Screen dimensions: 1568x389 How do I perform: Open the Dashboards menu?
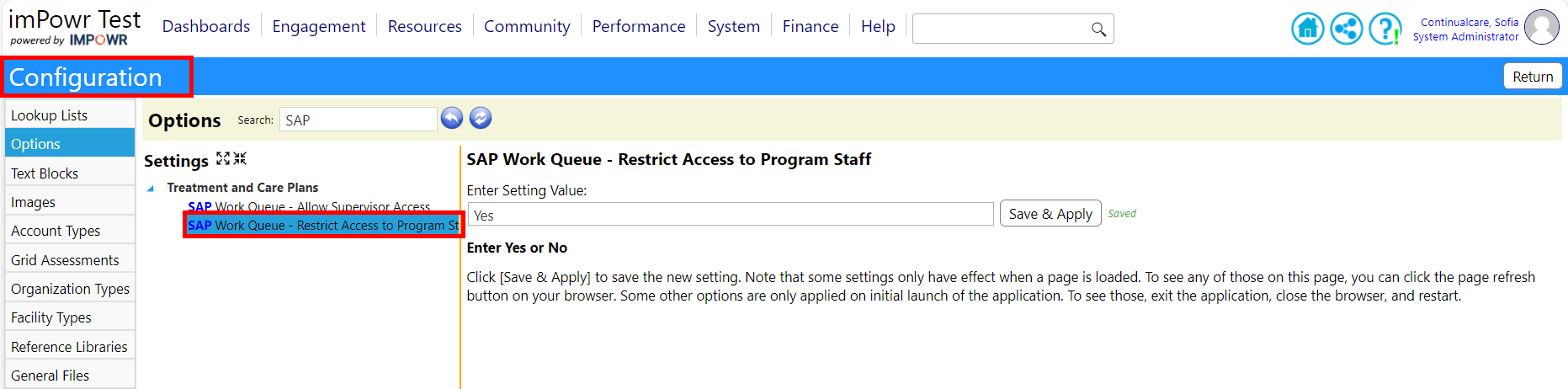click(206, 27)
